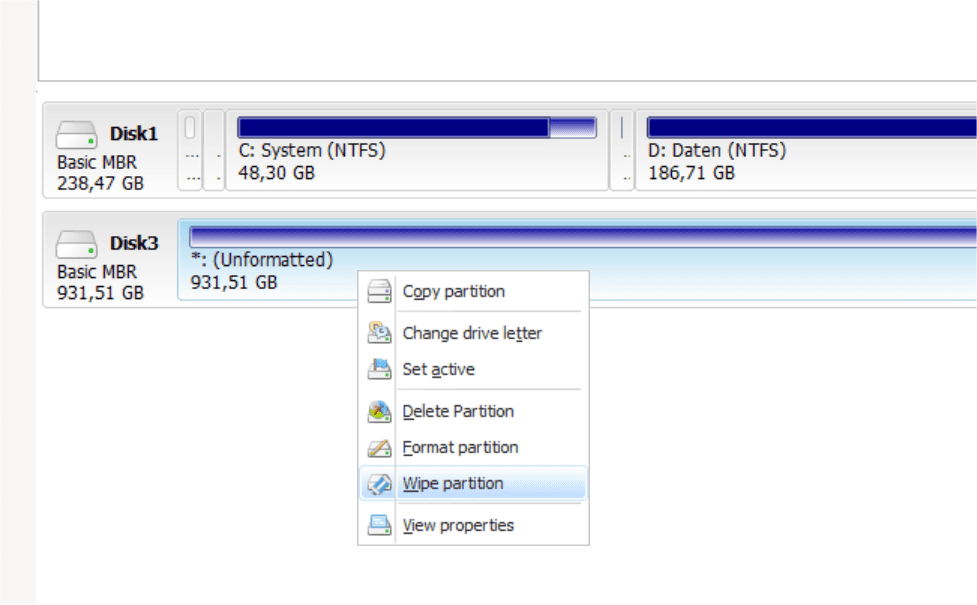Click the Disk3 label text
The height and width of the screenshot is (605, 977).
click(x=134, y=244)
